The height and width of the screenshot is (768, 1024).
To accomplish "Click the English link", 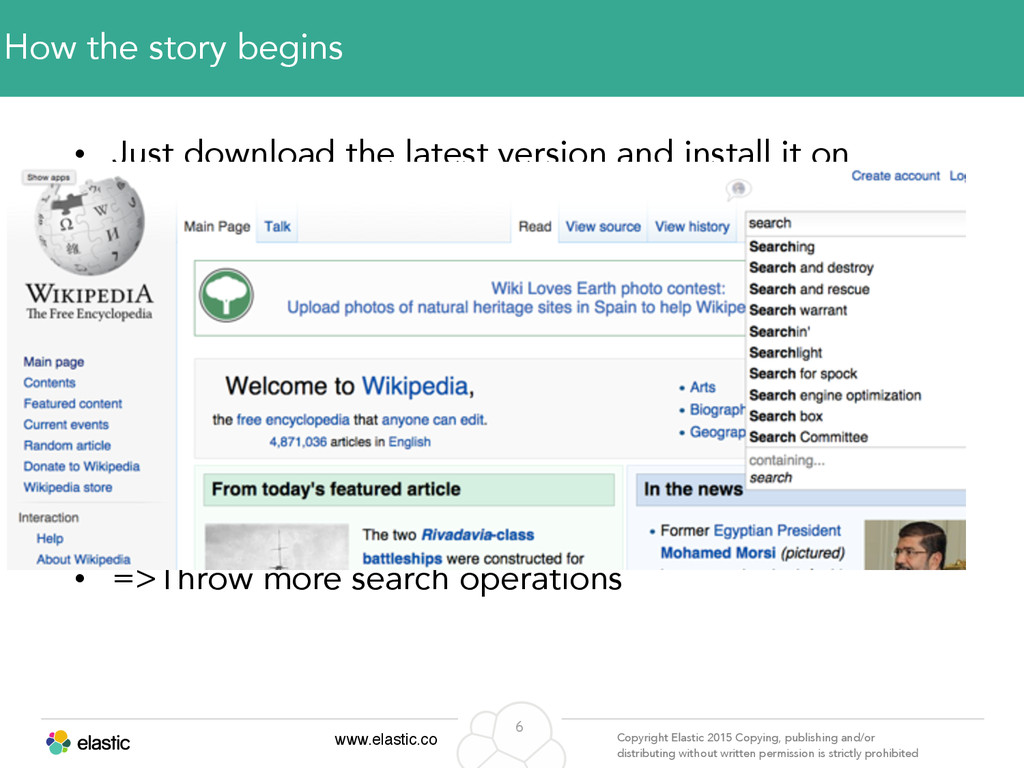I will tap(409, 442).
